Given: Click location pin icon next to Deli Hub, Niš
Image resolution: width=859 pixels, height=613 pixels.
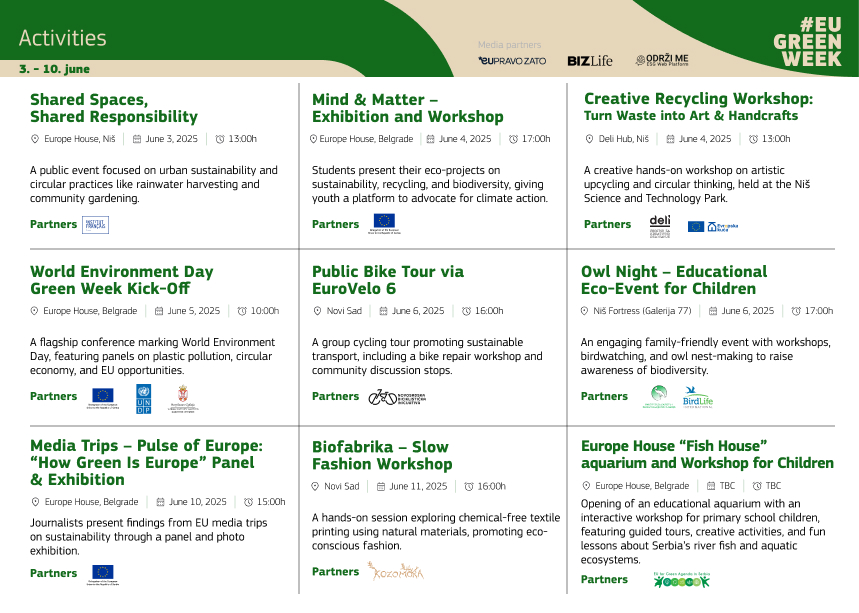Looking at the screenshot, I should [589, 139].
